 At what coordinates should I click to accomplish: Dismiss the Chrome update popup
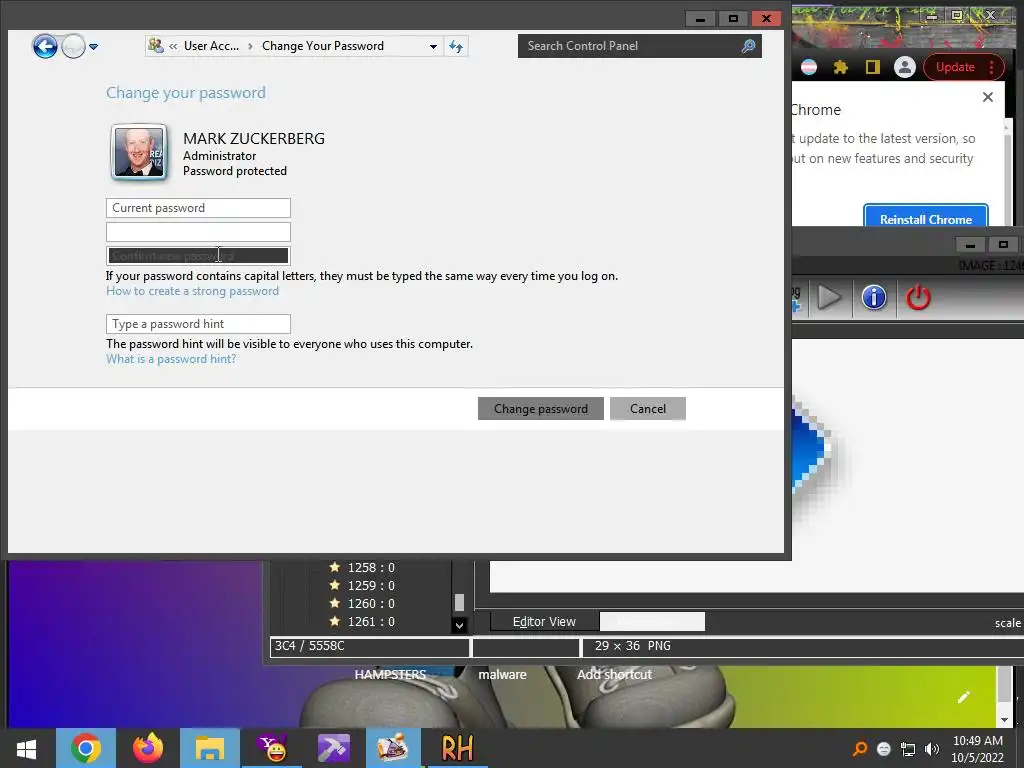click(x=987, y=97)
